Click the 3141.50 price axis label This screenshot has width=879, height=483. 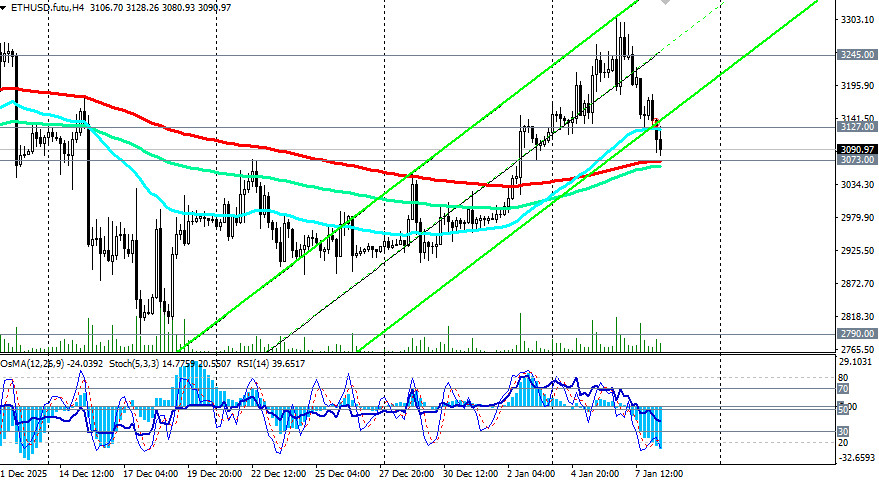pyautogui.click(x=858, y=118)
